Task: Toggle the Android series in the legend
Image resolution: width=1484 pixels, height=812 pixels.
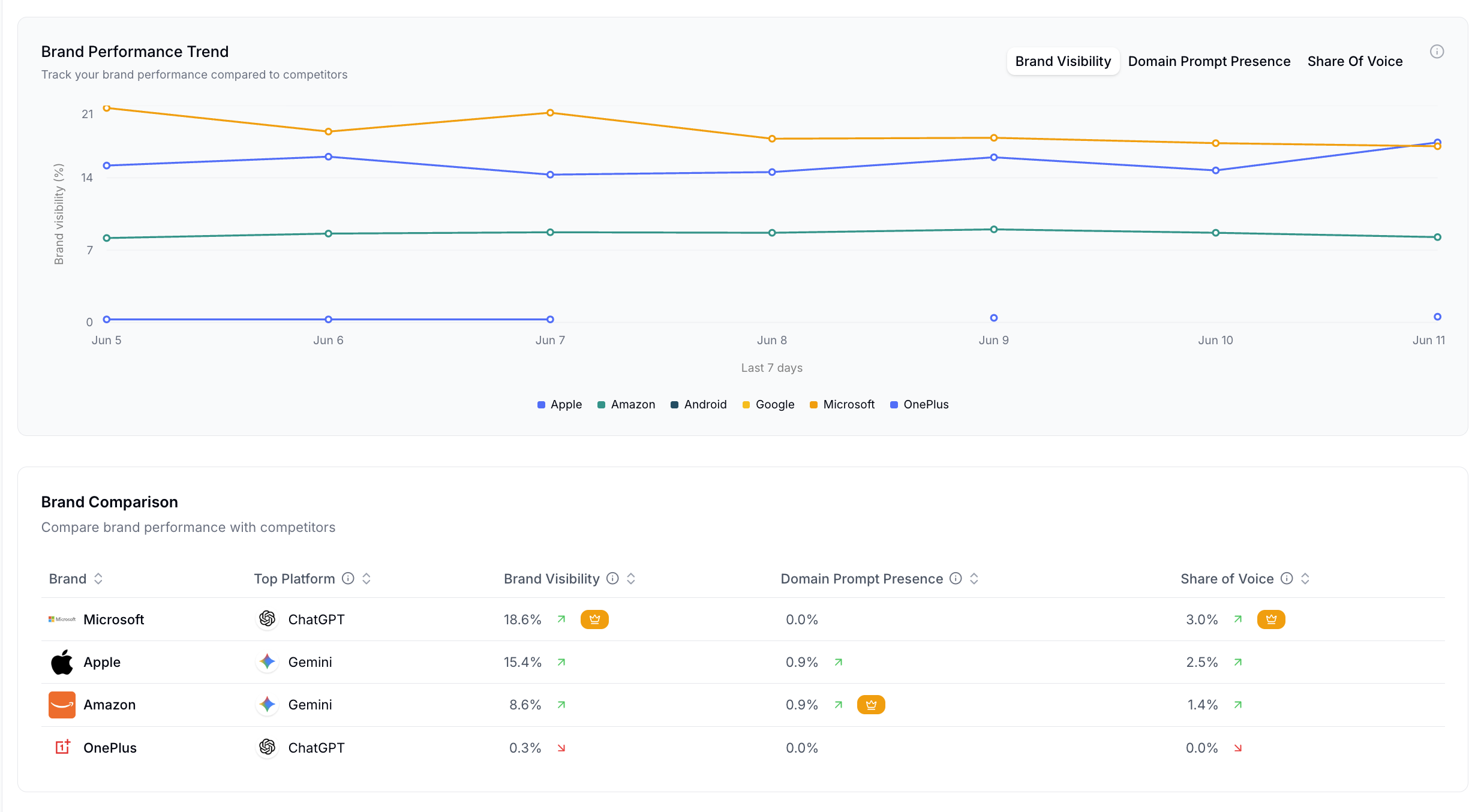Action: (699, 404)
